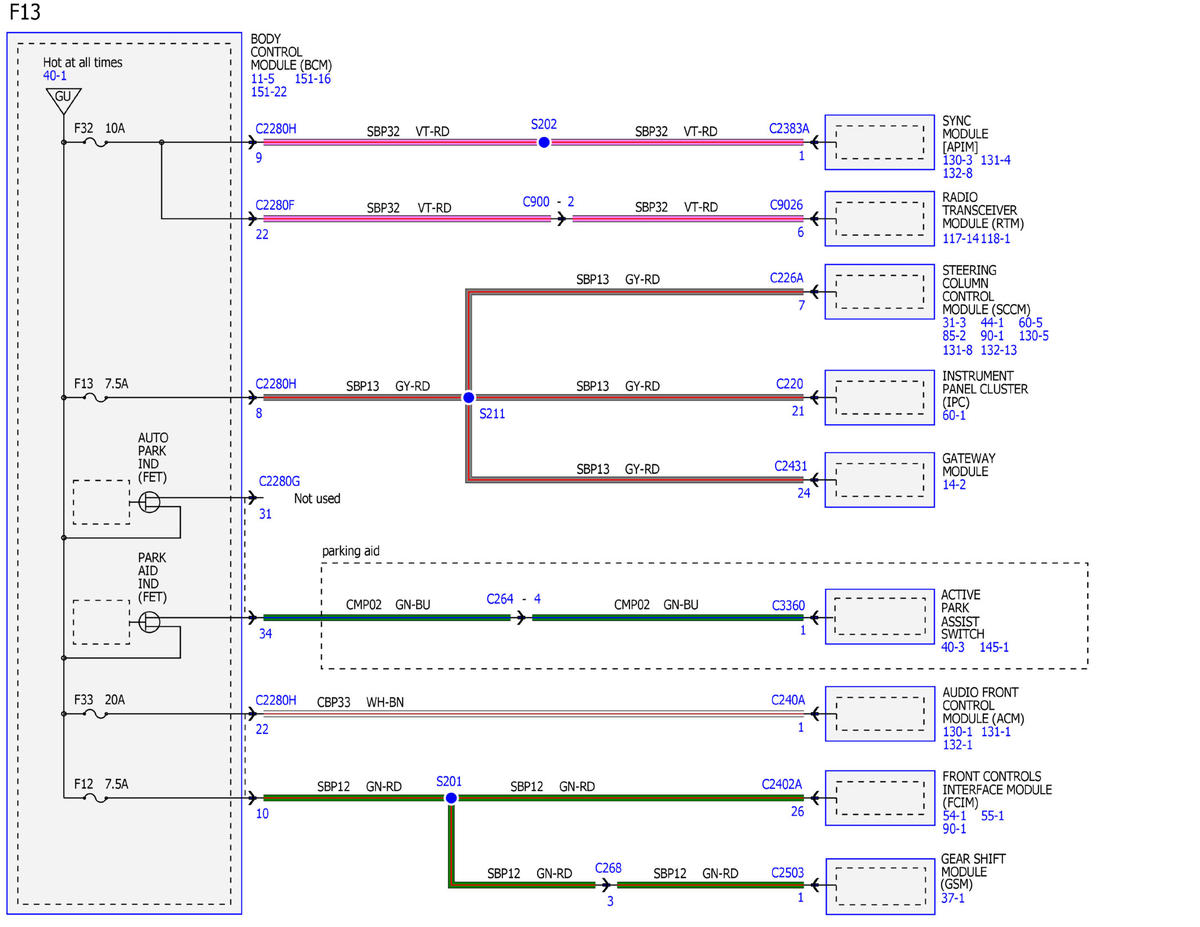Open connector C3360 link
The height and width of the screenshot is (927, 1200).
point(788,605)
